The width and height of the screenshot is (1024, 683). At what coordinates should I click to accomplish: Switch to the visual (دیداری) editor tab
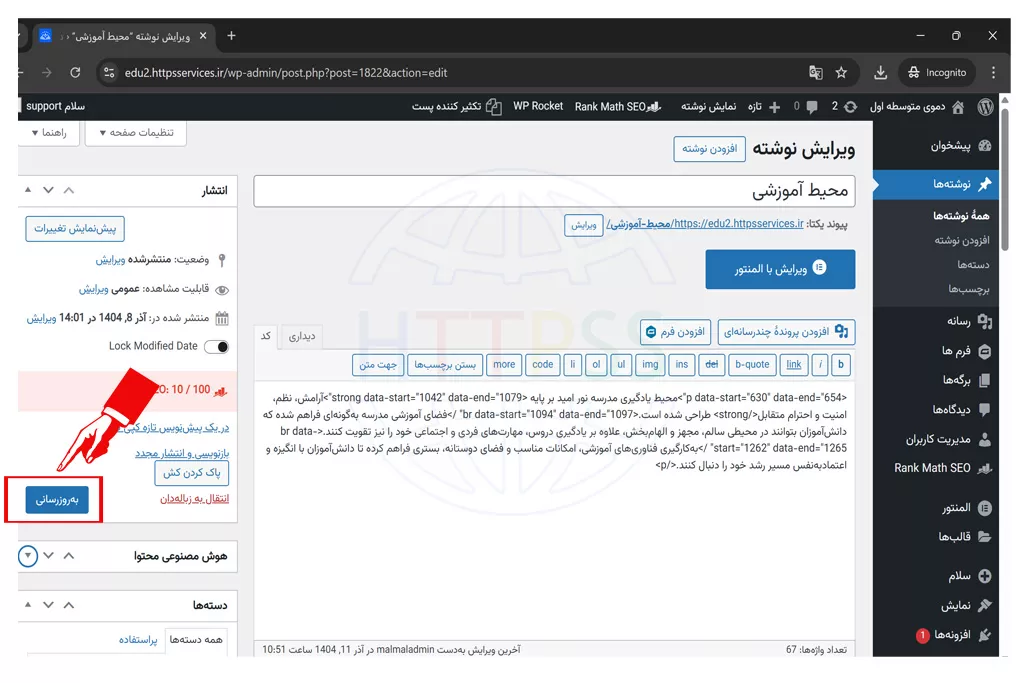(301, 336)
